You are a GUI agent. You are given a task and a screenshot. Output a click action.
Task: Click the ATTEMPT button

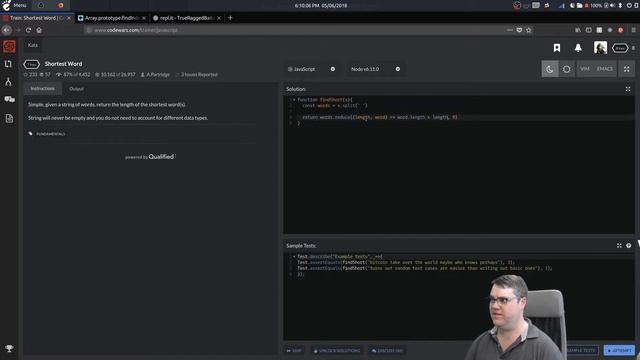tap(619, 350)
